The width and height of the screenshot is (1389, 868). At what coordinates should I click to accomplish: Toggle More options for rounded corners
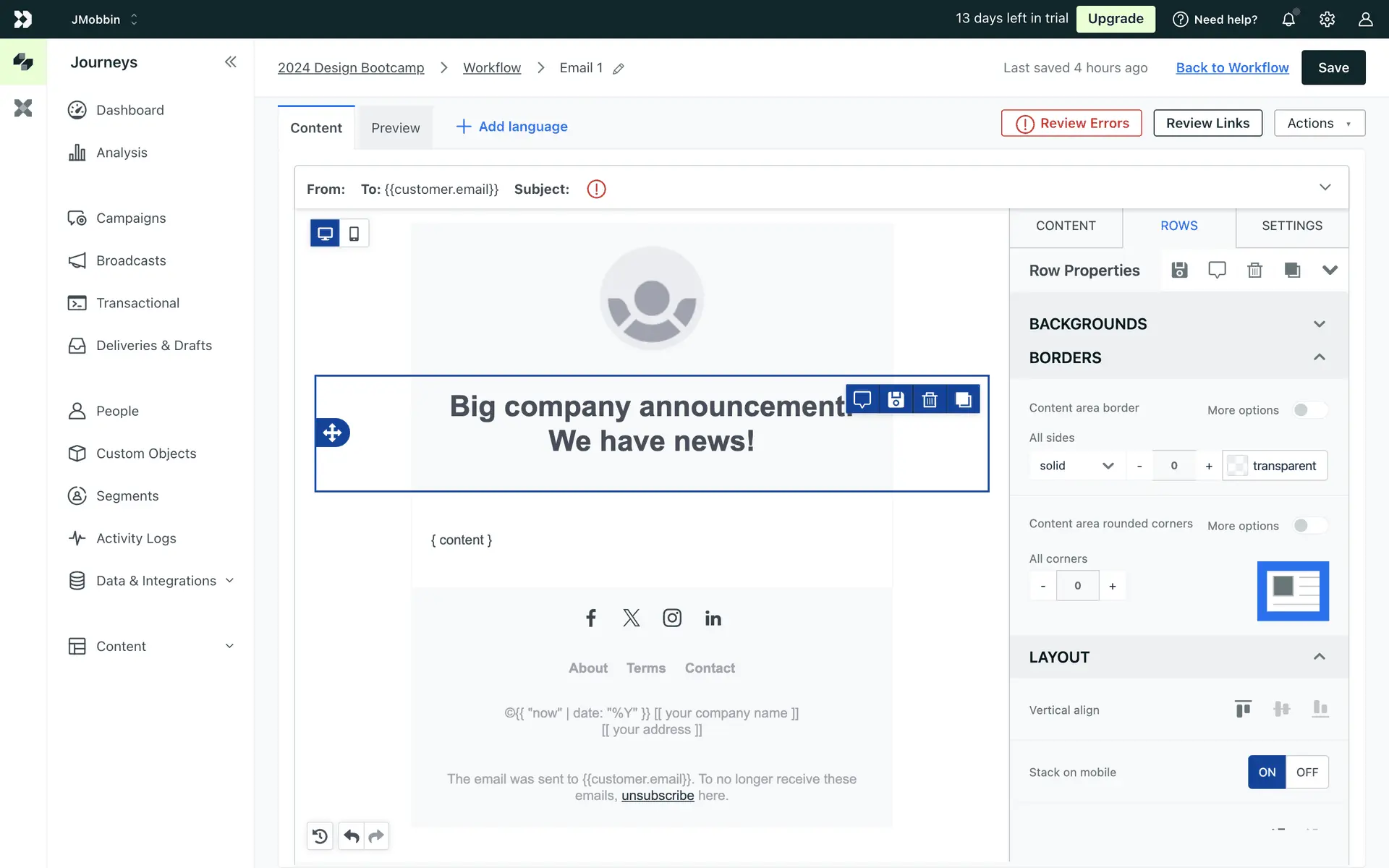pyautogui.click(x=1309, y=526)
